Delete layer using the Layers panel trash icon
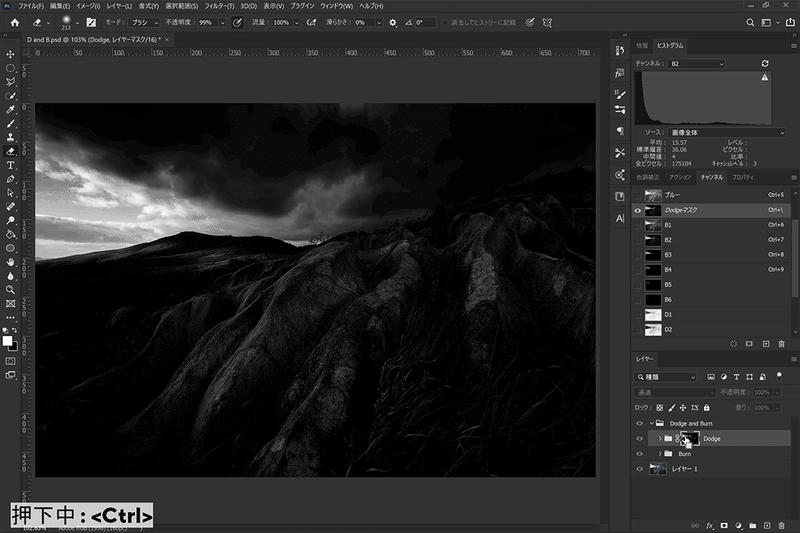This screenshot has height=533, width=800. pyautogui.click(x=781, y=525)
